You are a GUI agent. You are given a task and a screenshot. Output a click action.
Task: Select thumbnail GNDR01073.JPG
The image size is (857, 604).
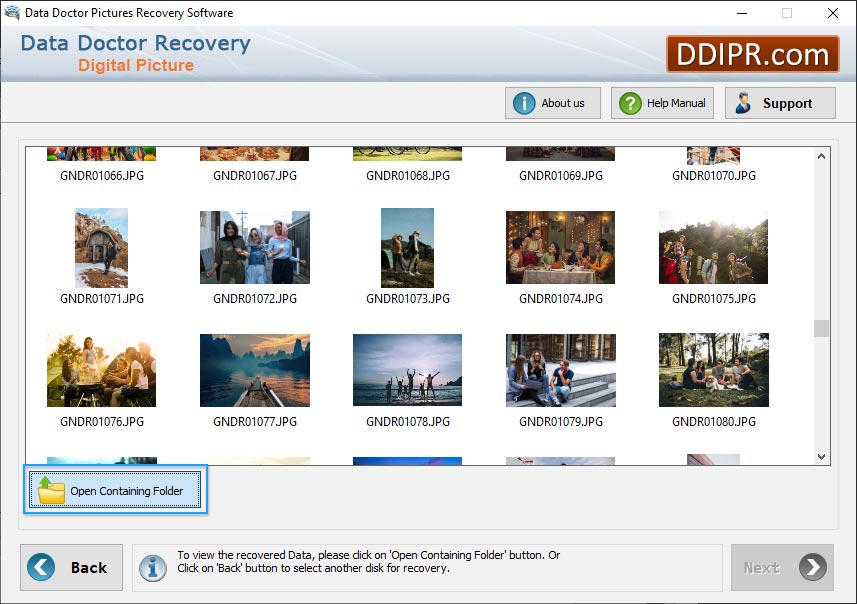coord(407,246)
